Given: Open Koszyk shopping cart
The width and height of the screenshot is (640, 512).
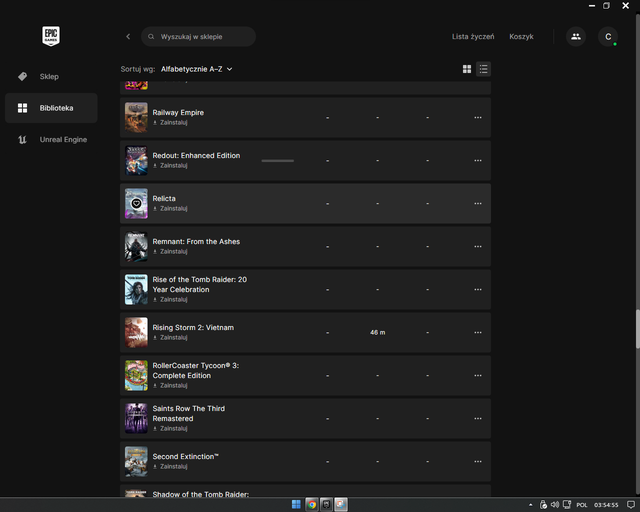Looking at the screenshot, I should (521, 36).
